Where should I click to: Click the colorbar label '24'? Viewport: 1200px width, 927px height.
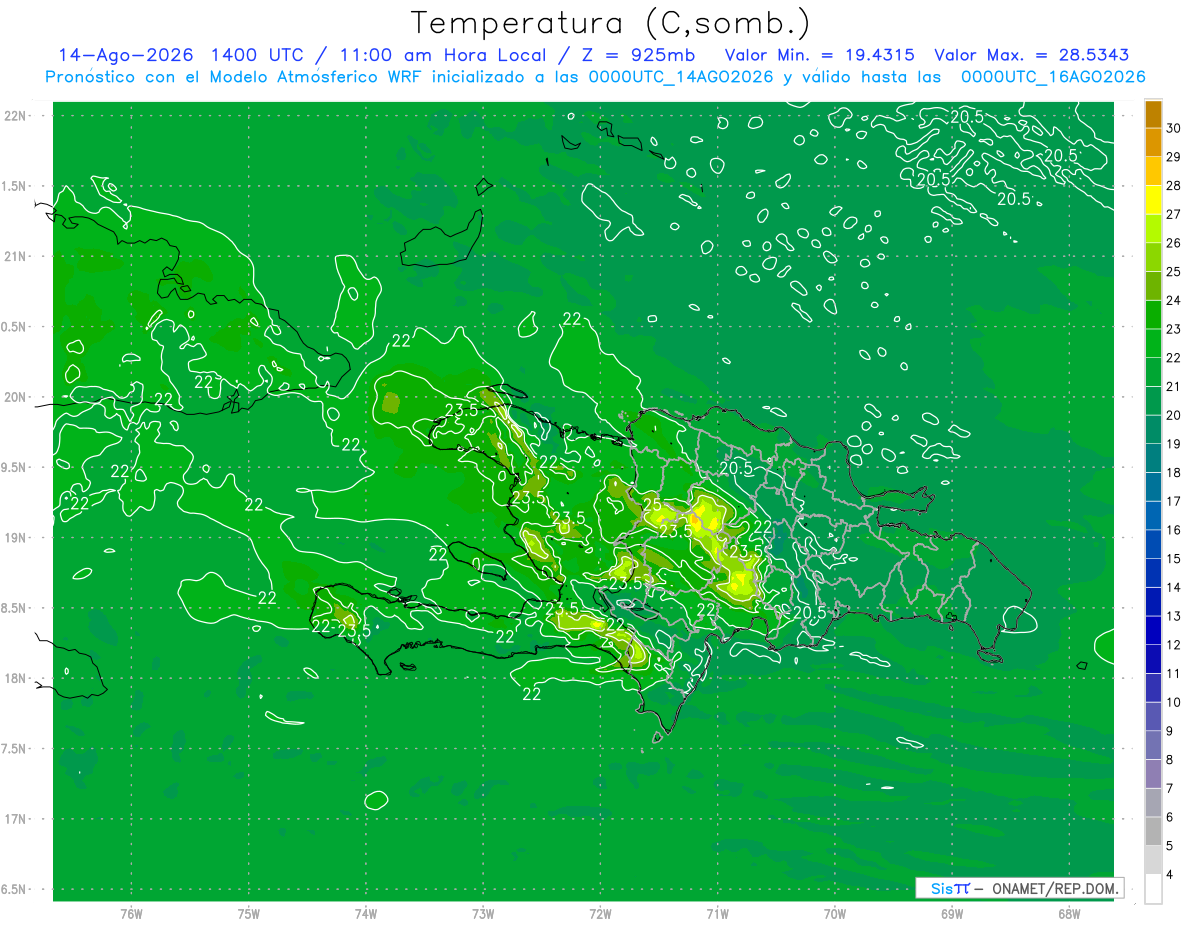tap(1174, 300)
